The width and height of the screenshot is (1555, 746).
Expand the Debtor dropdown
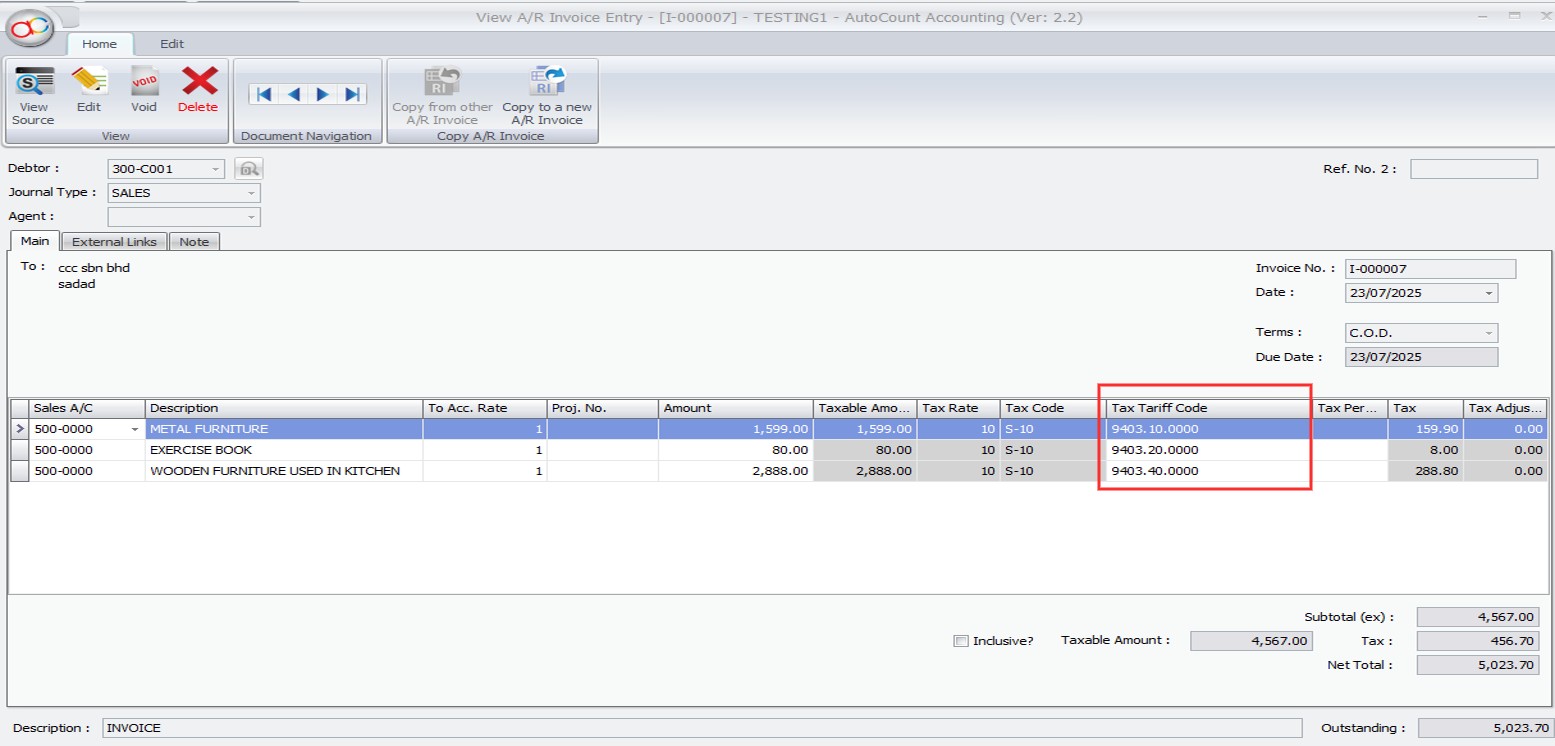coord(216,170)
